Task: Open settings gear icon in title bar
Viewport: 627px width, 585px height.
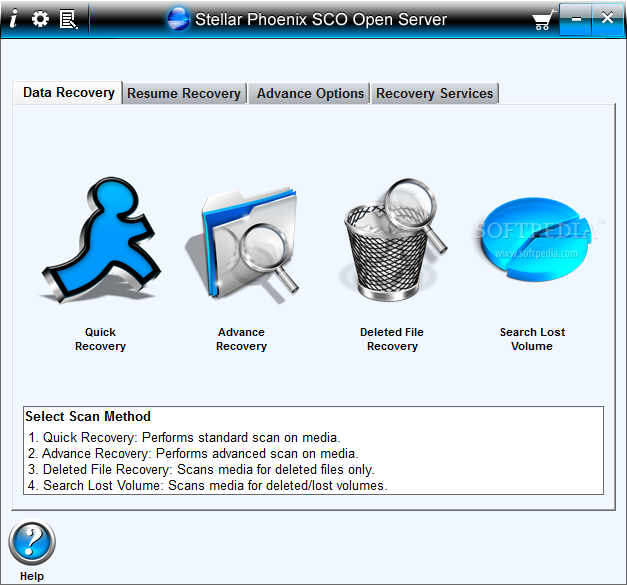Action: click(40, 19)
